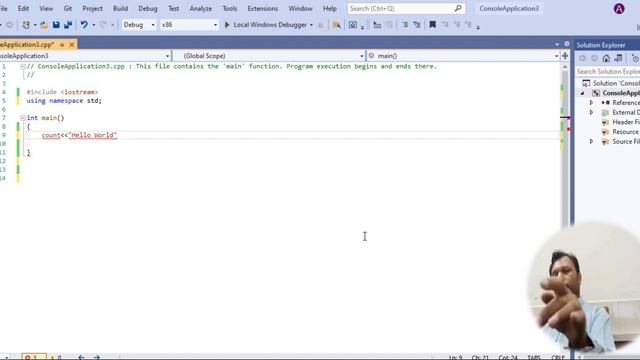Close the ConsoleApplication3.cpp tab
Screen dimensions: 640x360
[72, 44]
